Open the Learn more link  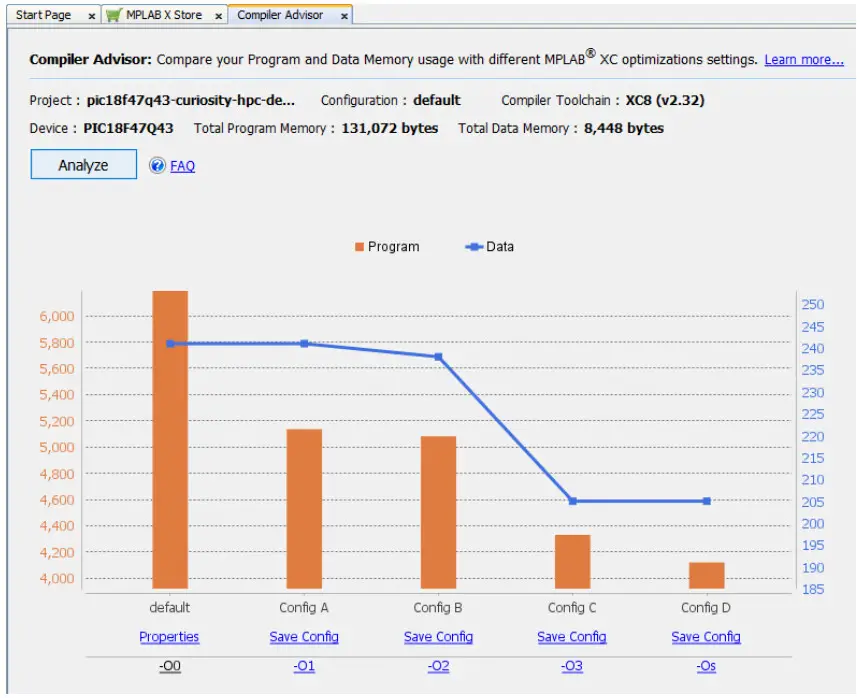[x=804, y=59]
